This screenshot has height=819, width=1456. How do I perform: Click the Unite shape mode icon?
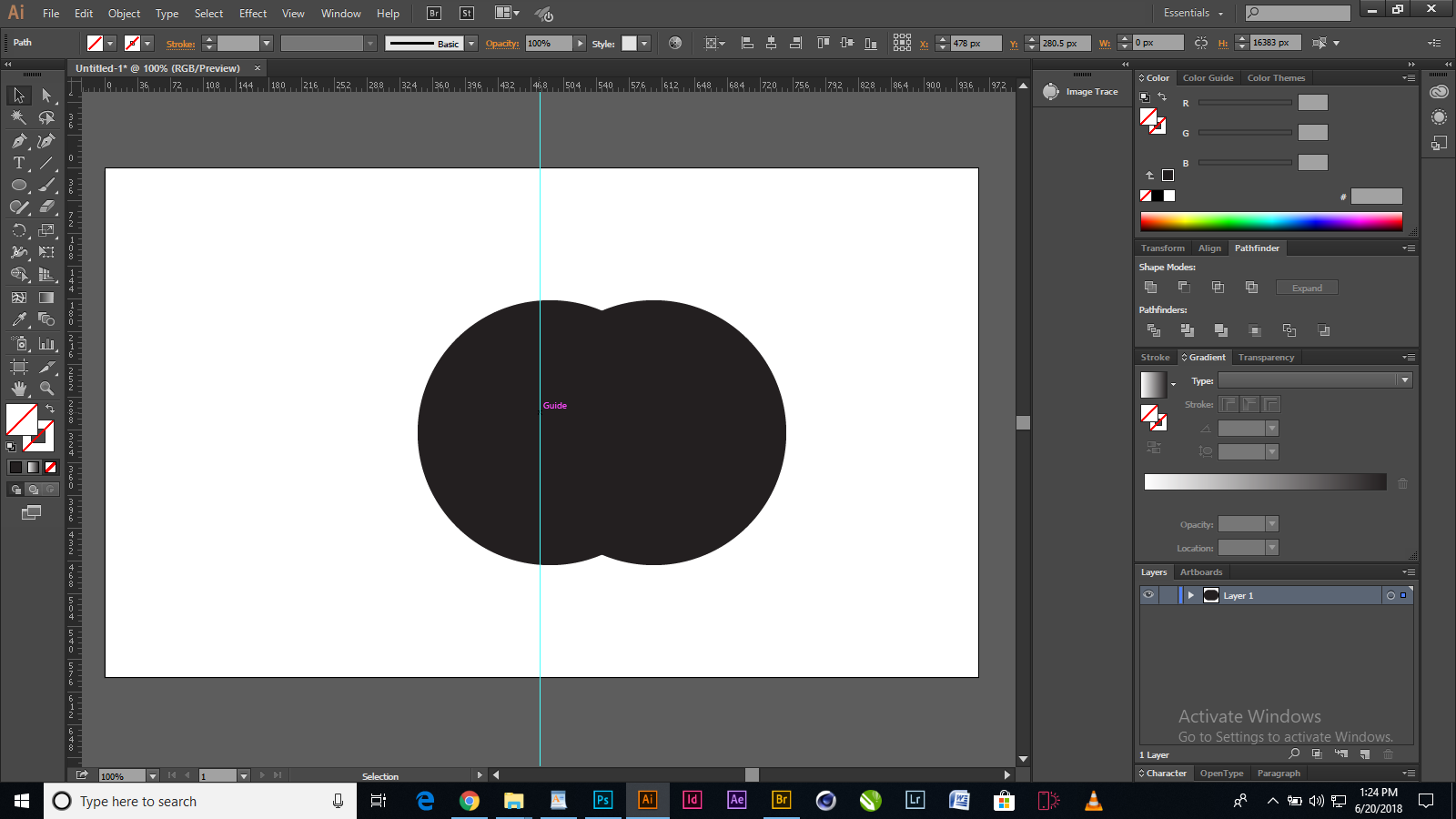tap(1150, 288)
